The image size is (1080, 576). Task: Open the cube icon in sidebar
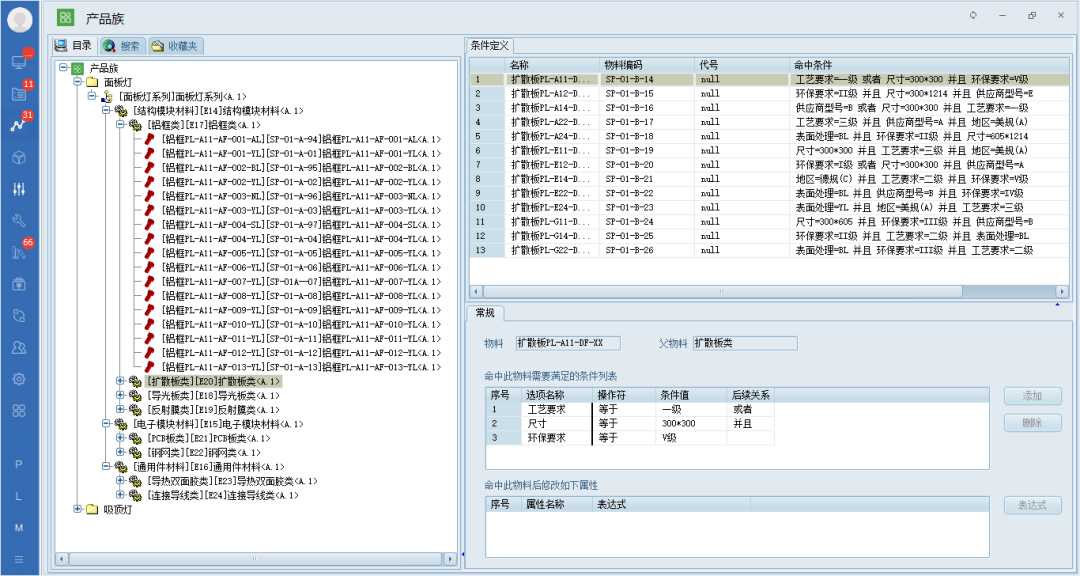coord(19,157)
